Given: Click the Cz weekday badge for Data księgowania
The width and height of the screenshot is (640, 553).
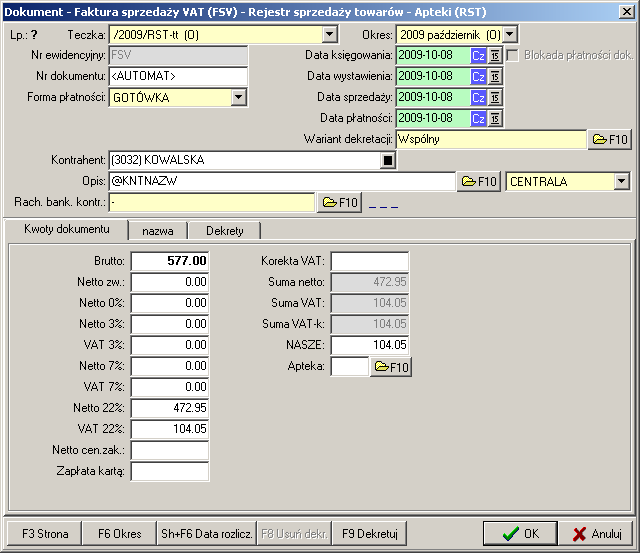Looking at the screenshot, I should [x=478, y=54].
